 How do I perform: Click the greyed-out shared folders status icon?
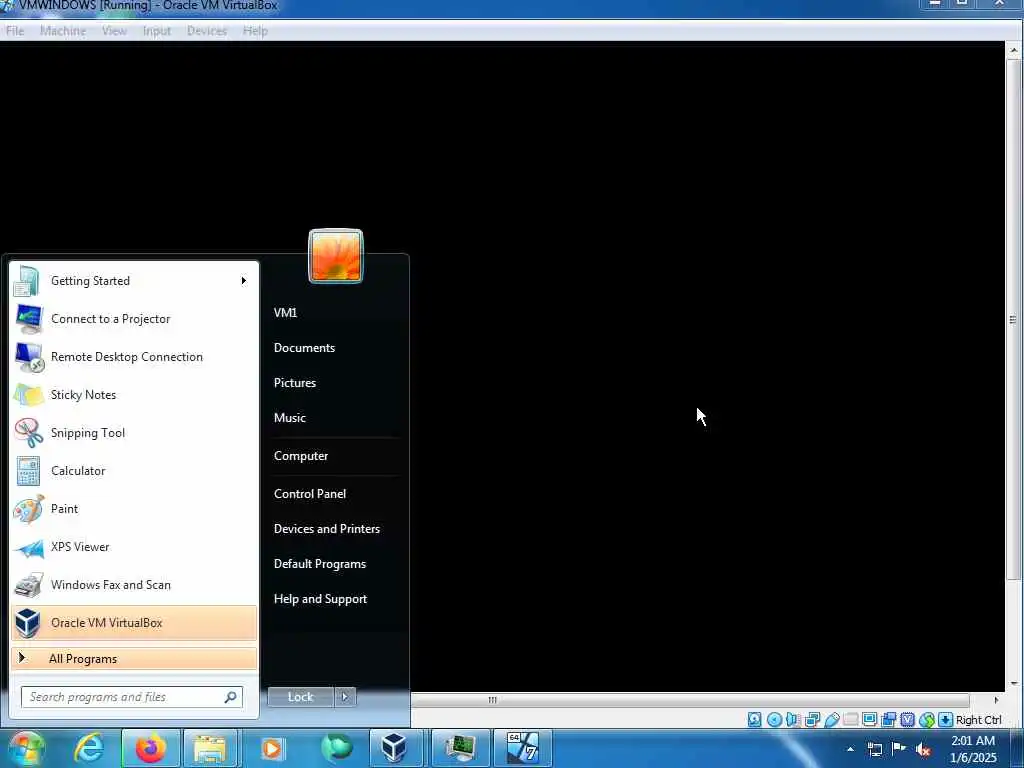coord(850,720)
